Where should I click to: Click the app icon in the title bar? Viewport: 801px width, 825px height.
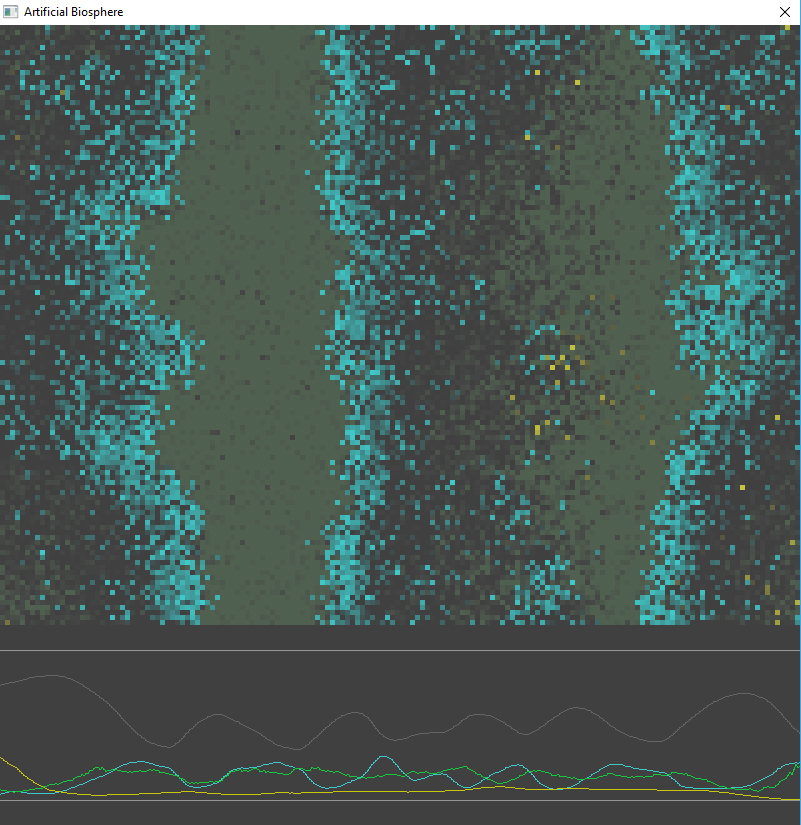[12, 12]
